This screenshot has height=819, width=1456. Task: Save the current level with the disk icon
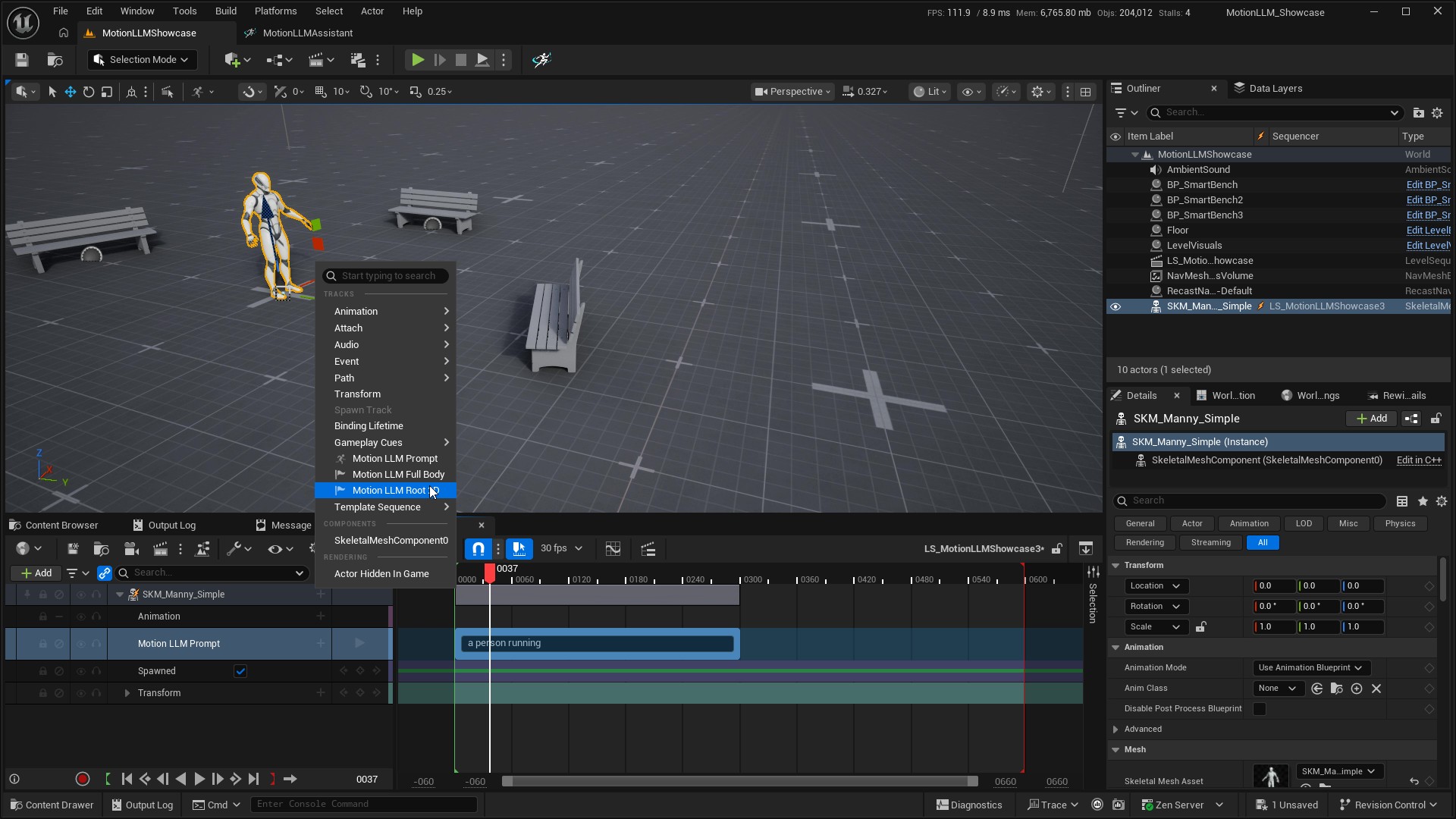[21, 60]
